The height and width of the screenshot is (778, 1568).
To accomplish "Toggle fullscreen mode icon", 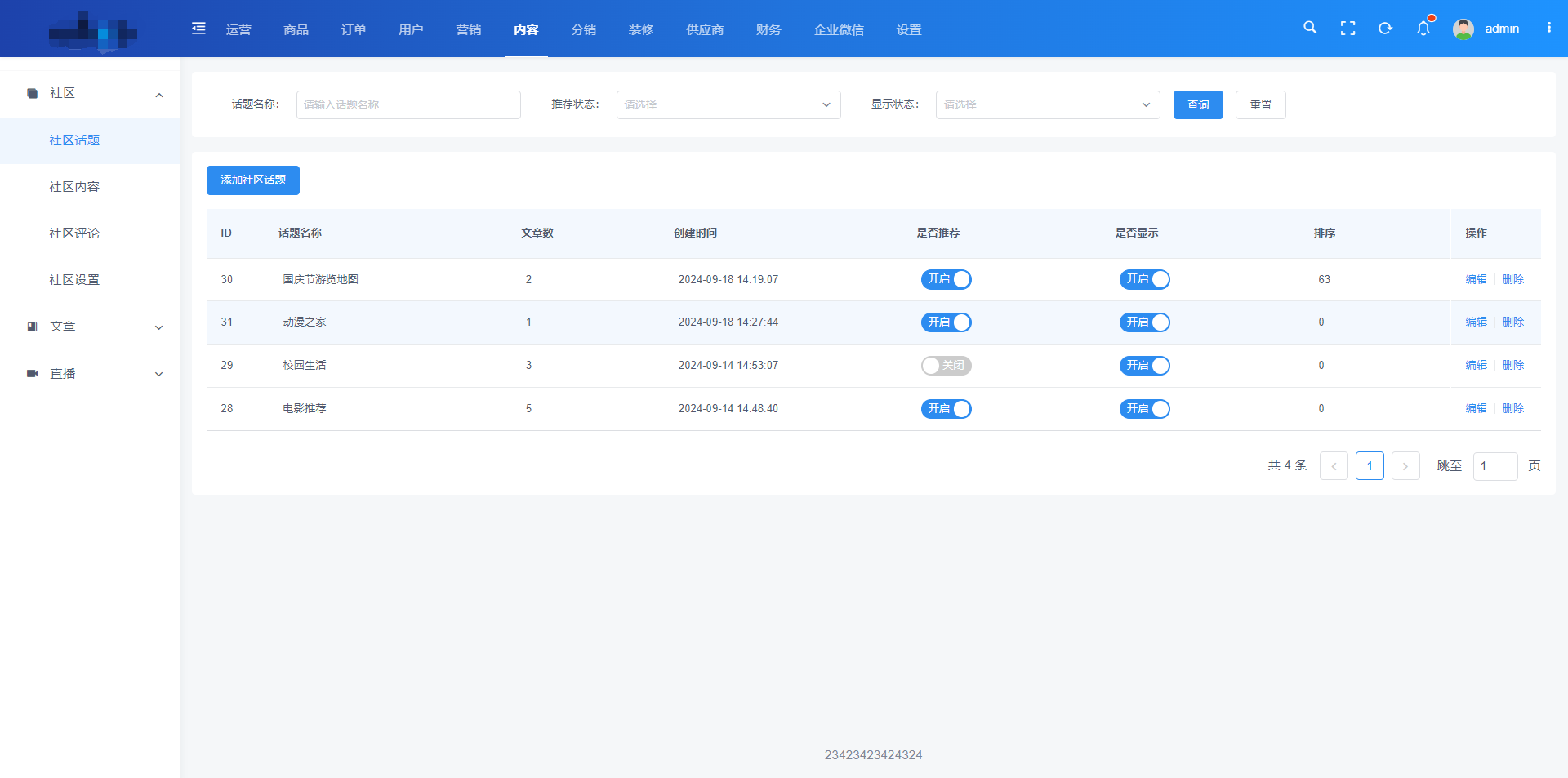I will click(1347, 29).
